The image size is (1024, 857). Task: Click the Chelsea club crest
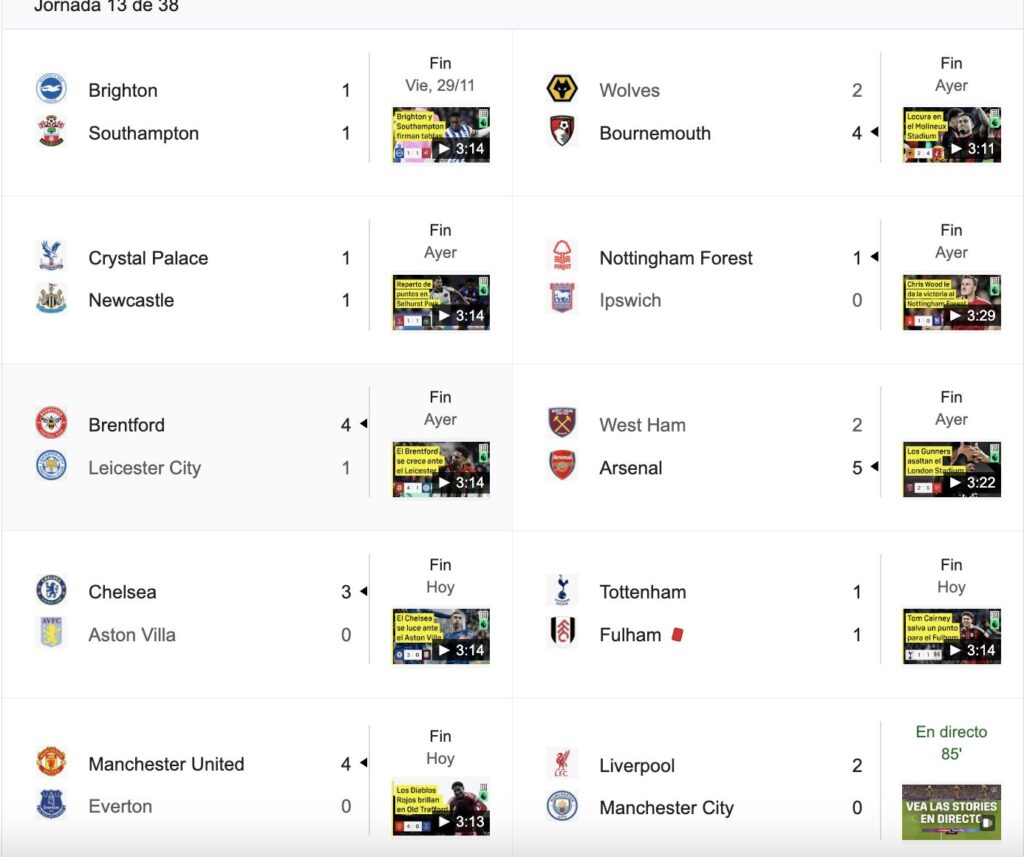coord(51,590)
